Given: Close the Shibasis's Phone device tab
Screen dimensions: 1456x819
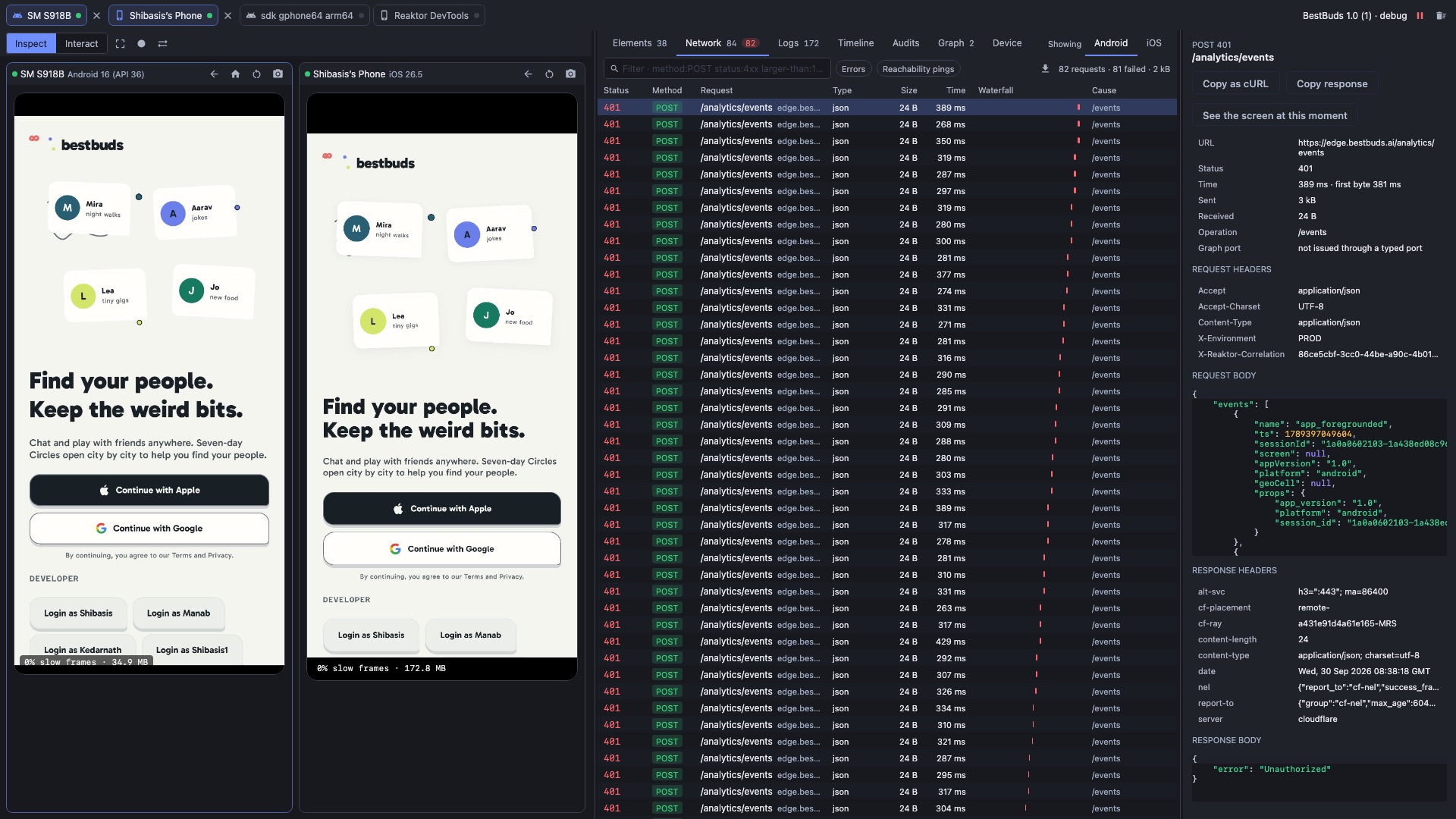Looking at the screenshot, I should point(227,16).
